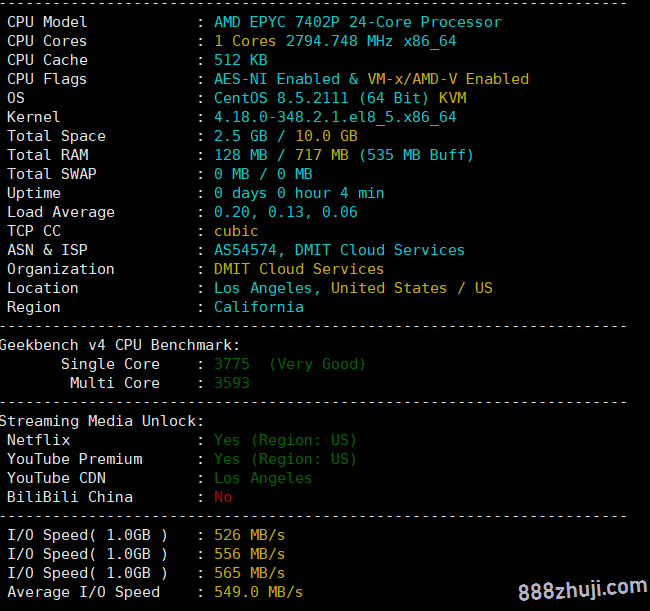Click the Multi Core score 3593
650x611 pixels.
pyautogui.click(x=232, y=383)
